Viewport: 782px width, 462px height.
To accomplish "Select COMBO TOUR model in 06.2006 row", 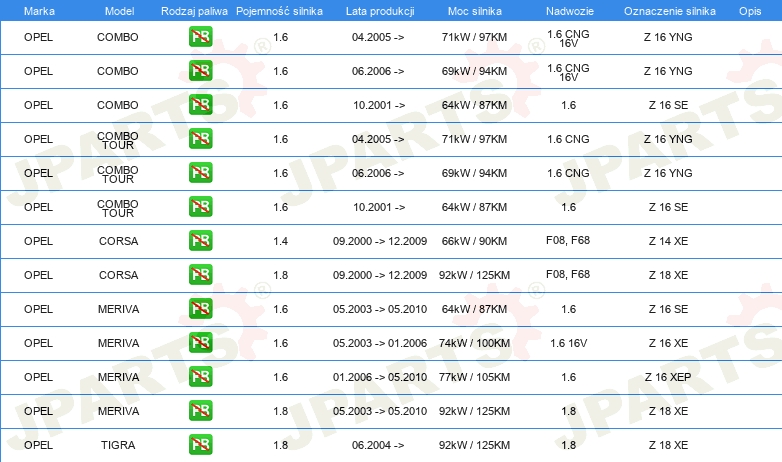I will pyautogui.click(x=118, y=174).
